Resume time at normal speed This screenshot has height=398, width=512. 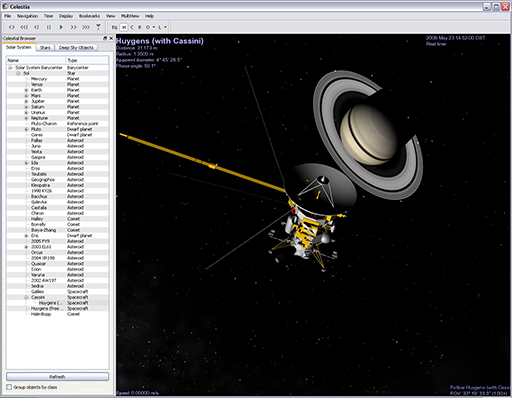[61, 27]
